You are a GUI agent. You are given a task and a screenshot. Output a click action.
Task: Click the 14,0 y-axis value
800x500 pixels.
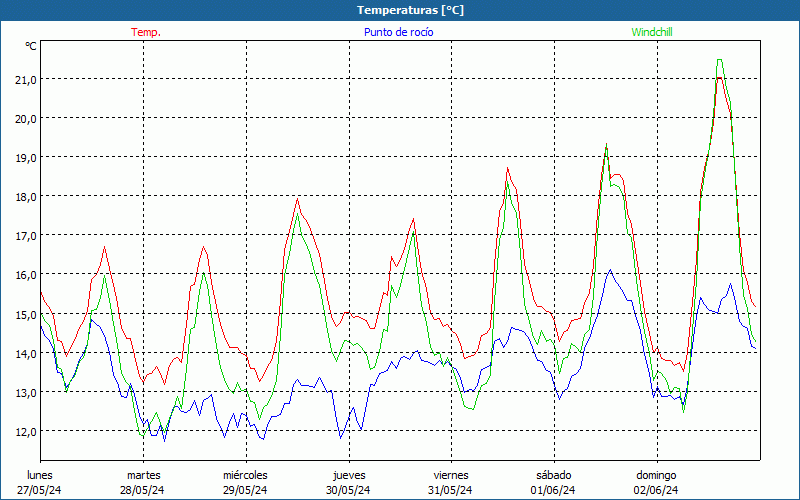(26, 353)
